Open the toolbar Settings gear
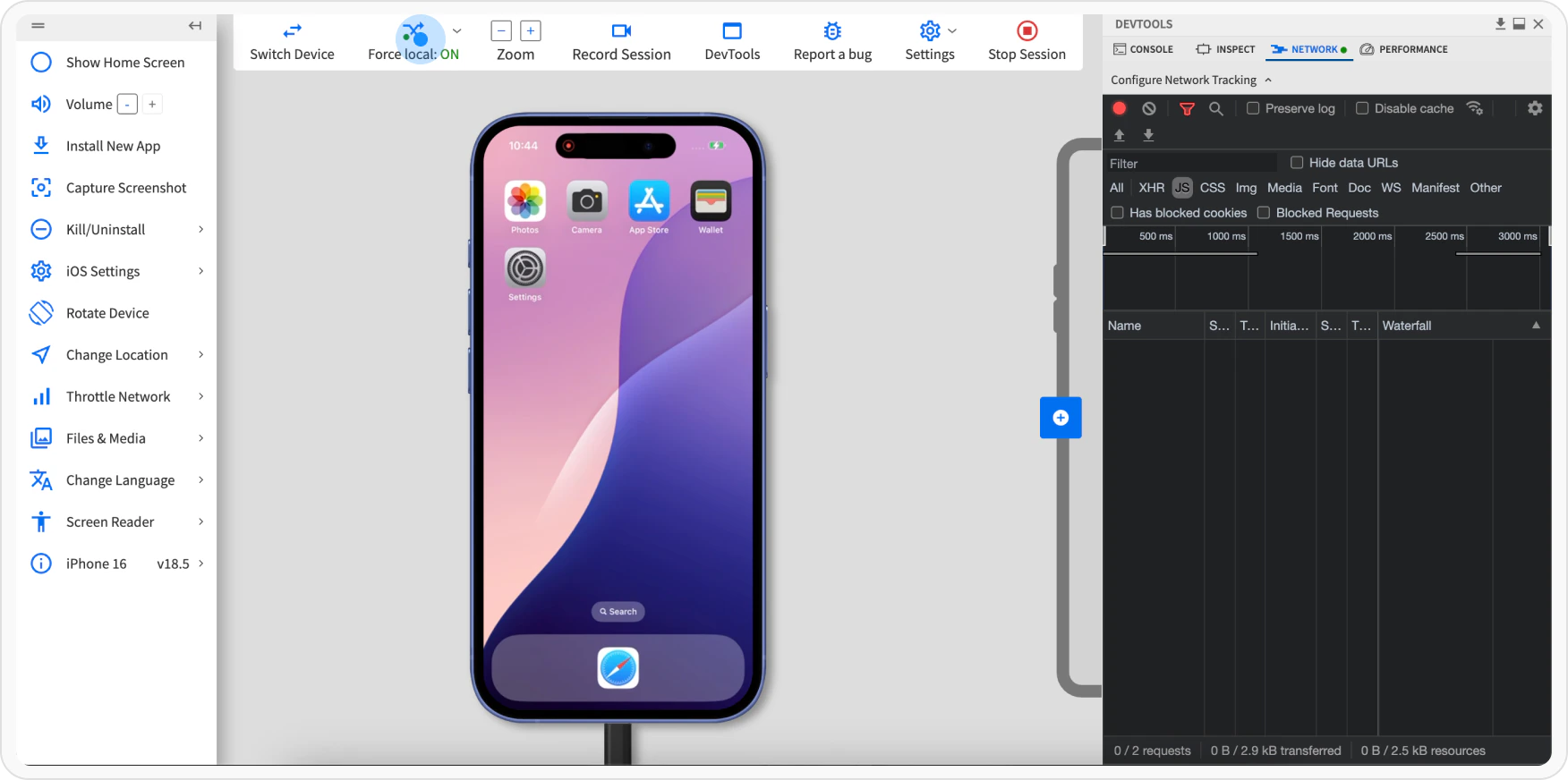The height and width of the screenshot is (780, 1568). 930,31
